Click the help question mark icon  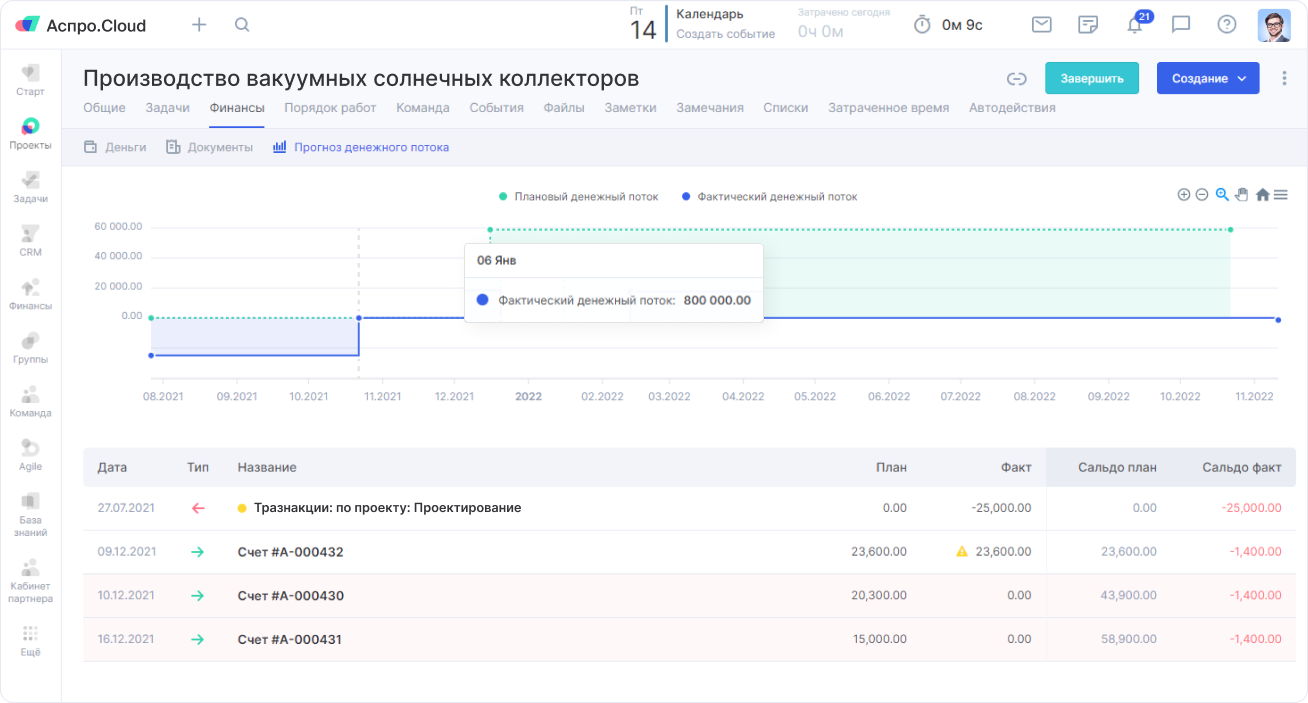[x=1226, y=25]
